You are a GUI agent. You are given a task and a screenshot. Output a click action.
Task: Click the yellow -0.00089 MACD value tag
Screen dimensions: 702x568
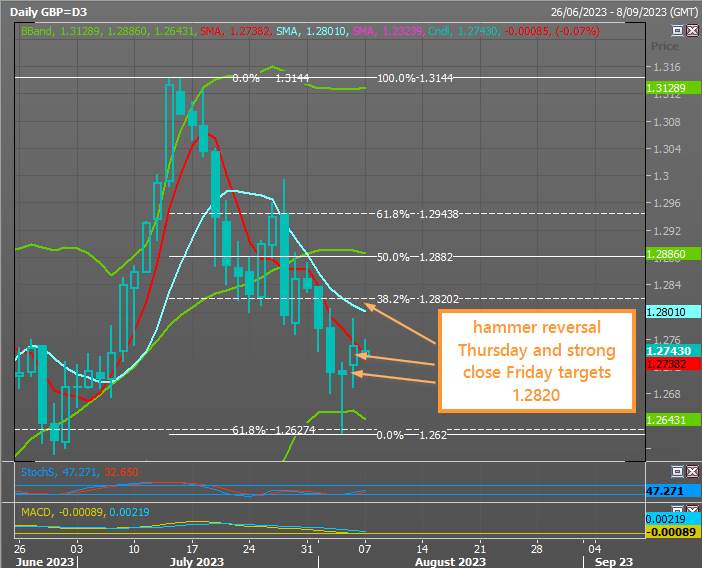pos(673,532)
